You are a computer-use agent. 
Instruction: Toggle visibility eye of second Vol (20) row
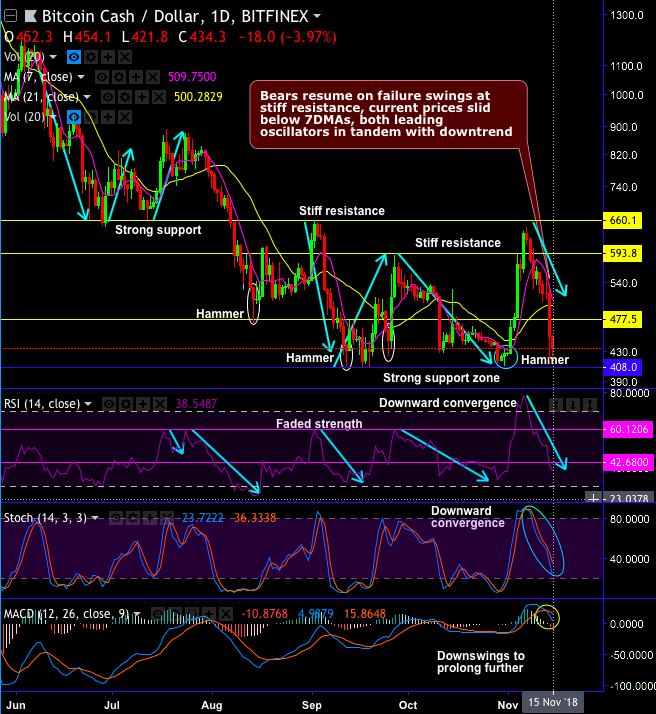(x=74, y=117)
